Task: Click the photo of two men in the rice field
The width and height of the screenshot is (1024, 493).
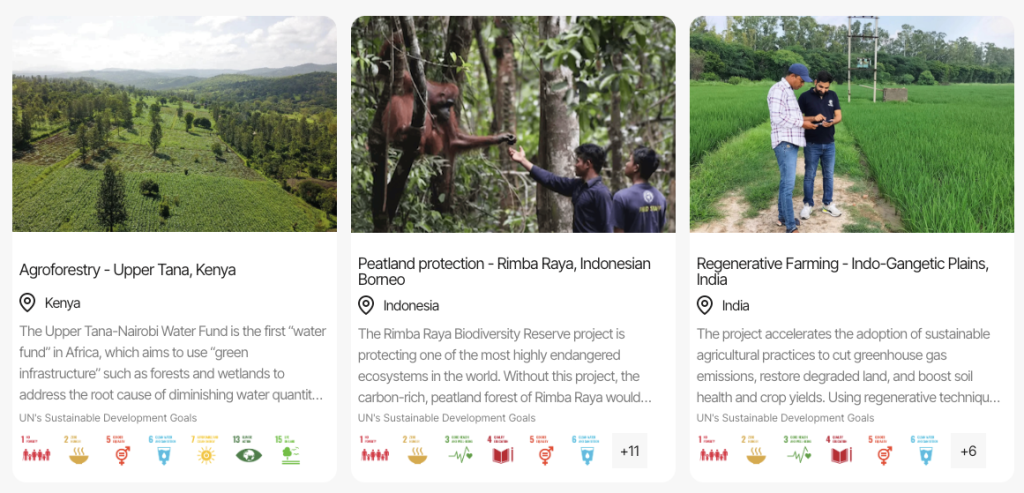Action: coord(851,124)
